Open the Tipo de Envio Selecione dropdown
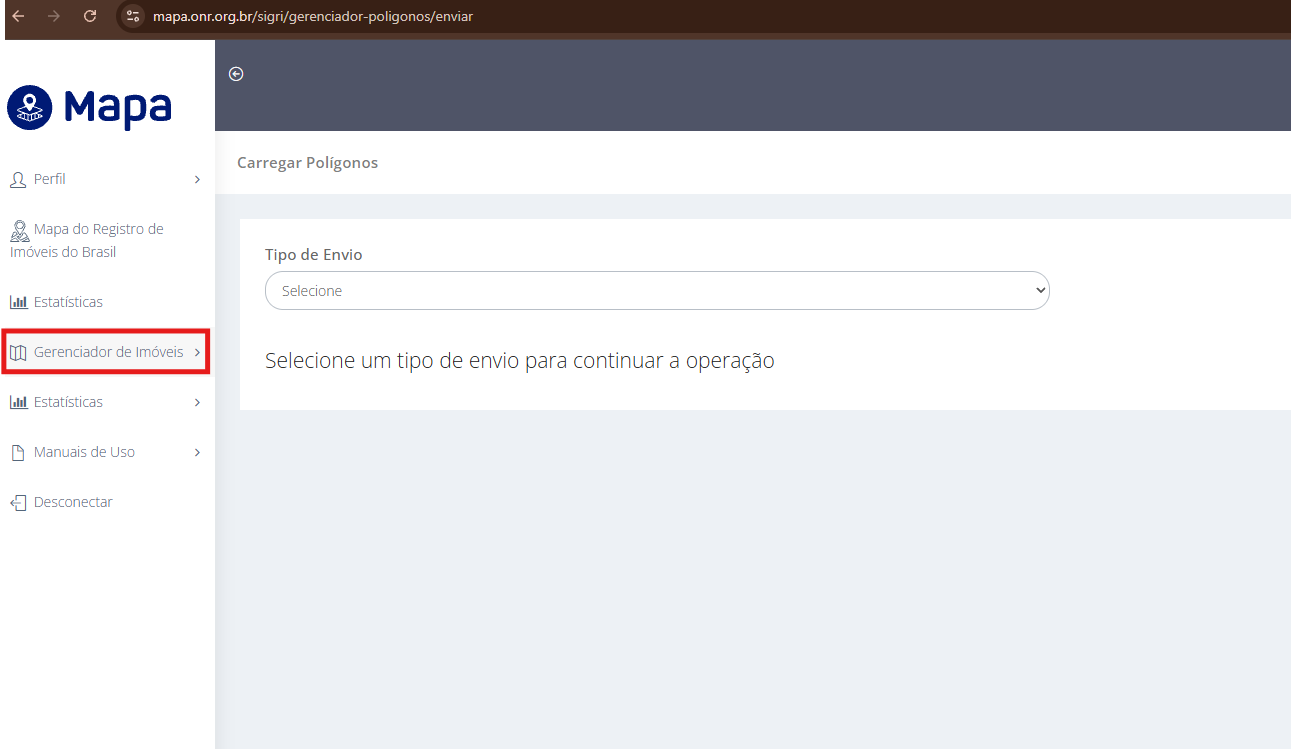Image resolution: width=1291 pixels, height=749 pixels. 657,291
